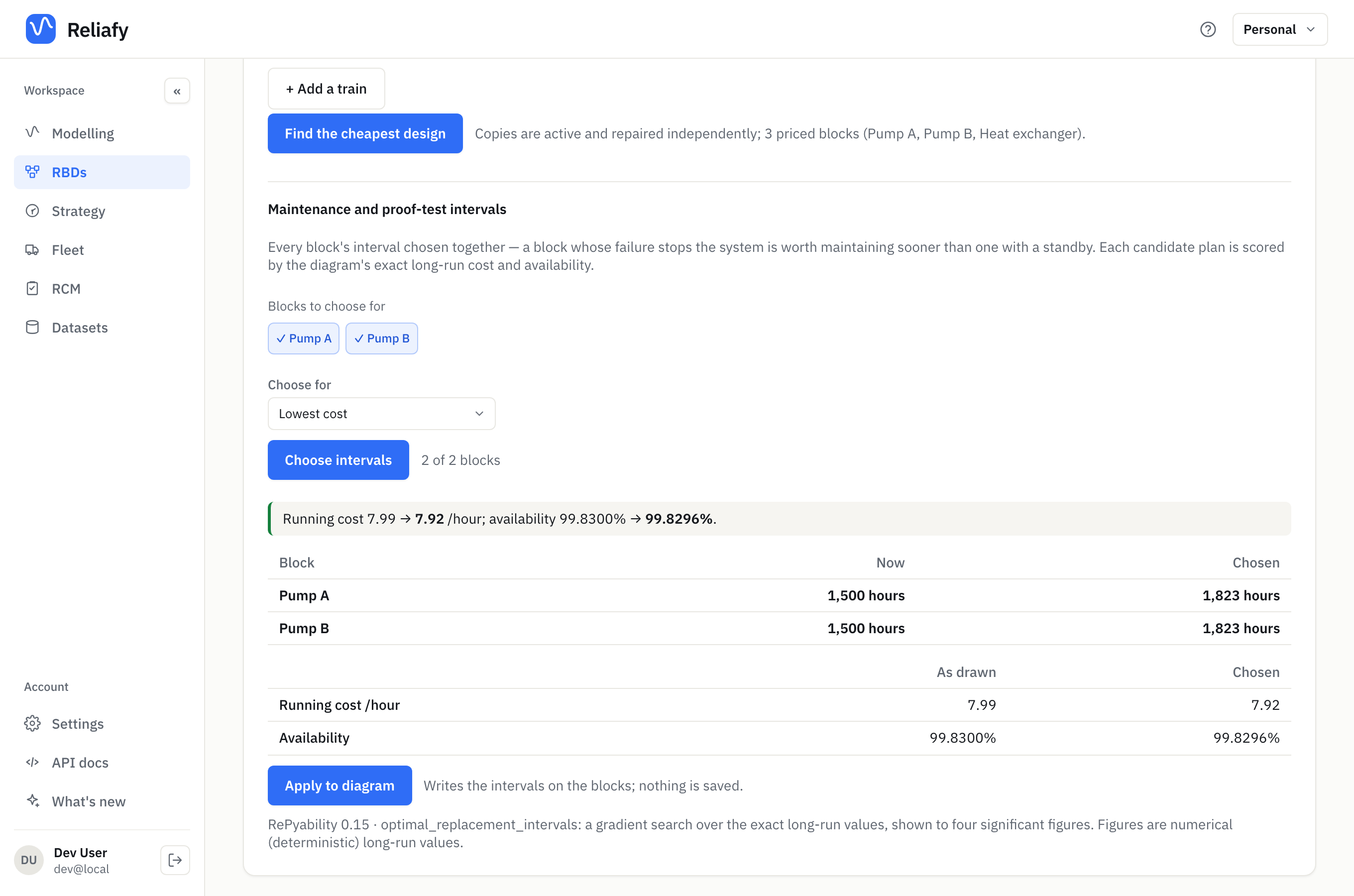1354x896 pixels.
Task: Navigate to the Fleet page
Action: click(x=102, y=250)
